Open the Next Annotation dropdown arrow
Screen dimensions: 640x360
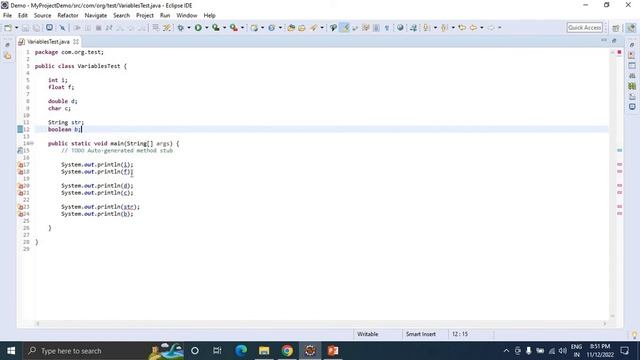435,28
